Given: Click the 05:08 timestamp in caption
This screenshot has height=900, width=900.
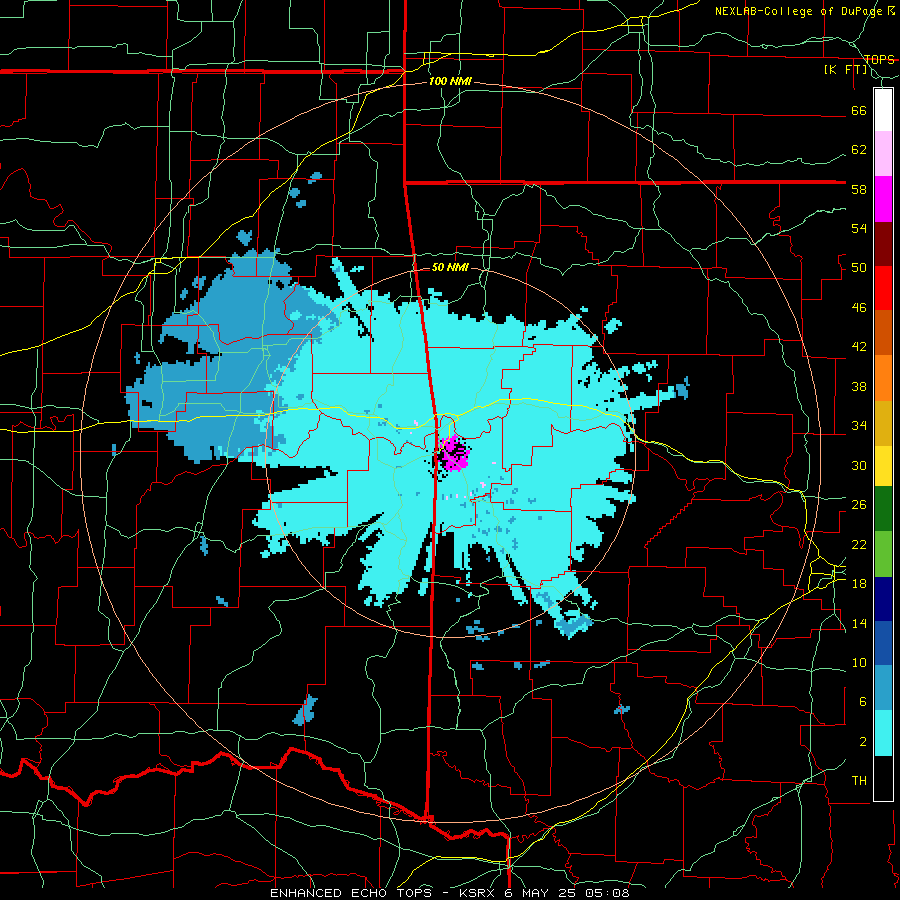Looking at the screenshot, I should 607,893.
